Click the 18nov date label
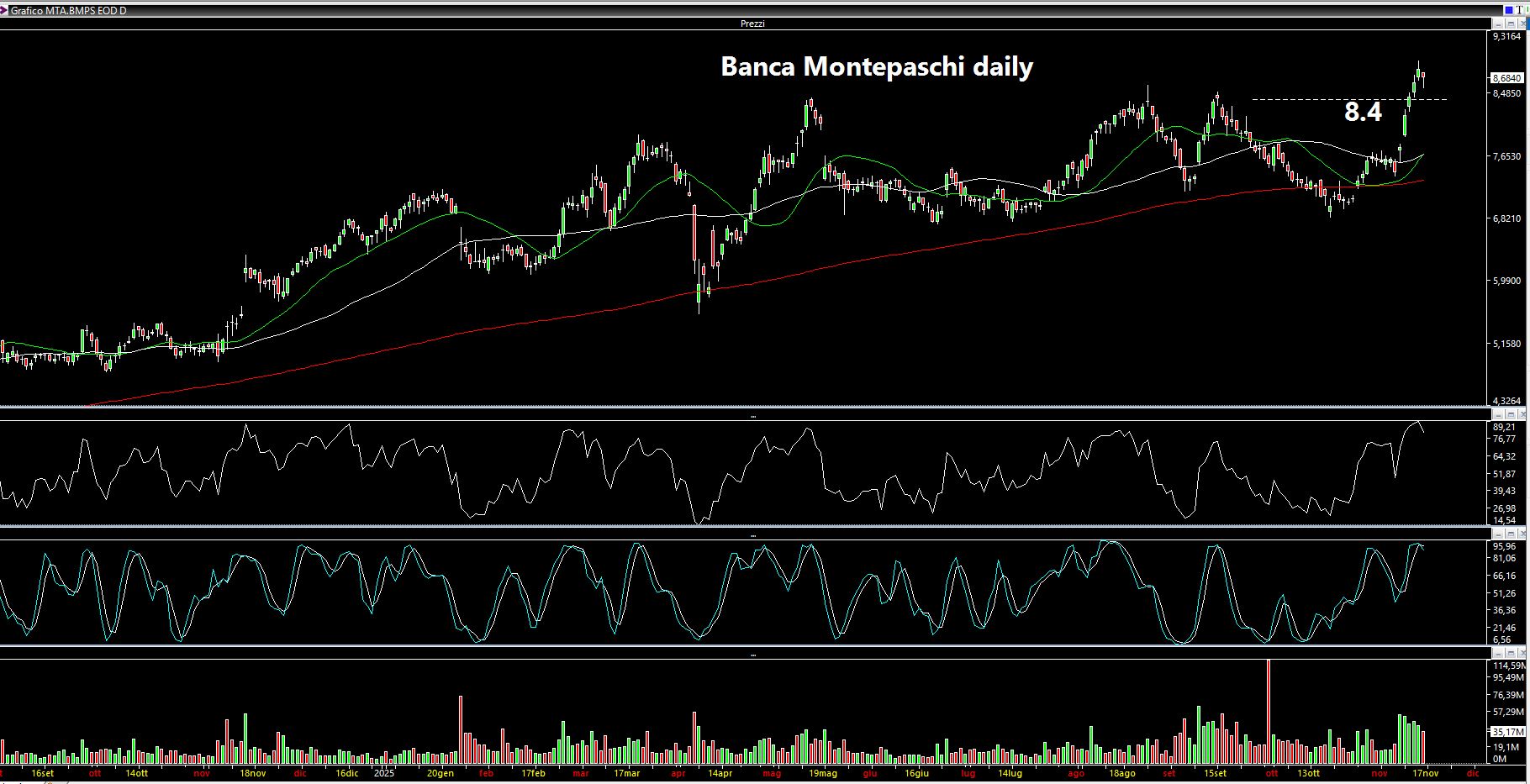The height and width of the screenshot is (784, 1530). coord(253,773)
